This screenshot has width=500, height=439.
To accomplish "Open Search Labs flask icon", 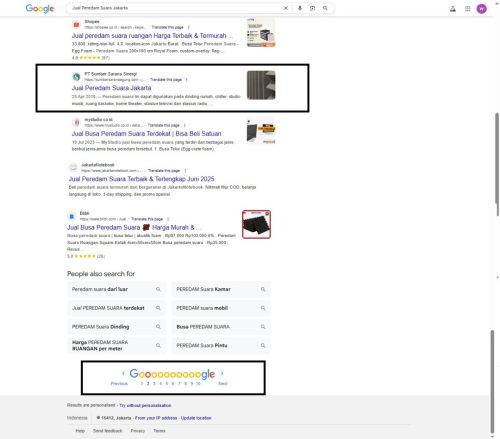I will 453,9.
